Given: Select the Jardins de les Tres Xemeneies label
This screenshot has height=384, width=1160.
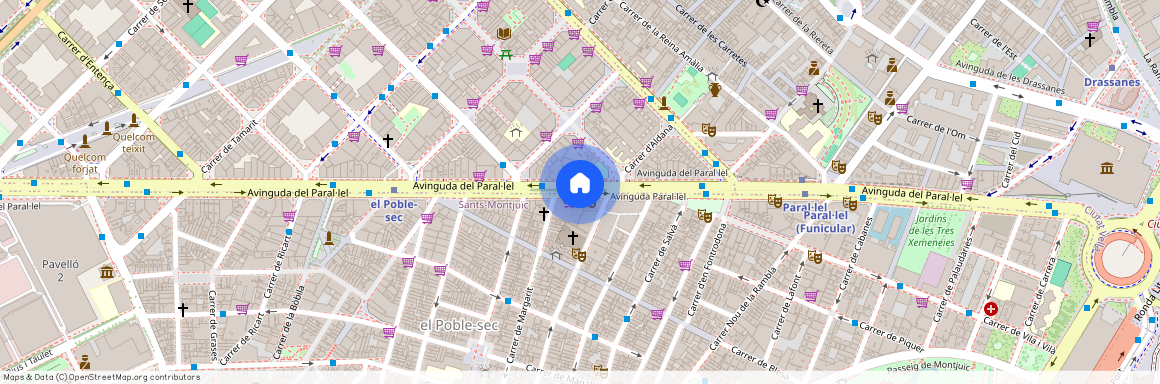Looking at the screenshot, I should pos(931,231).
